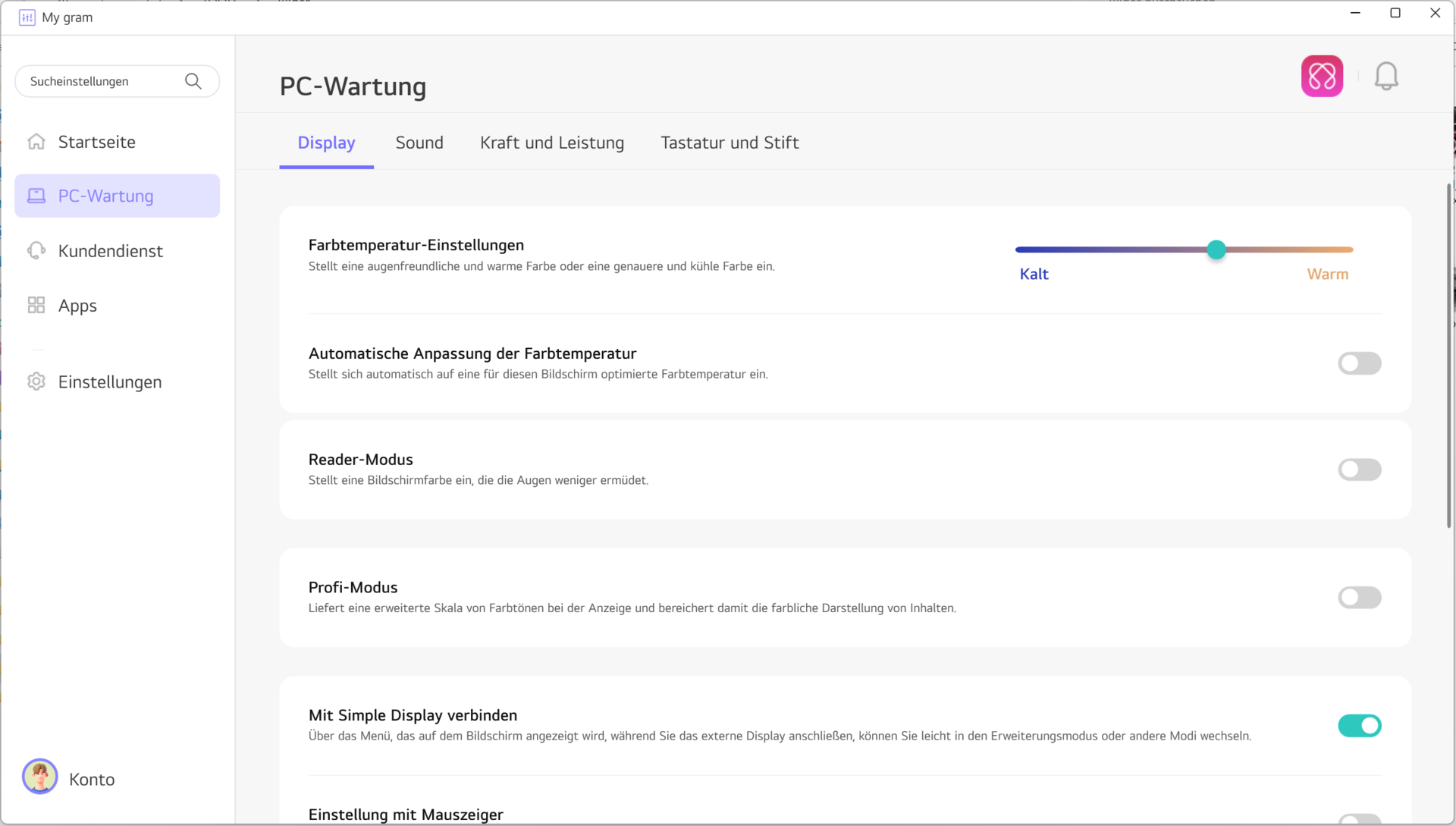Click the pink app icon

click(1322, 76)
